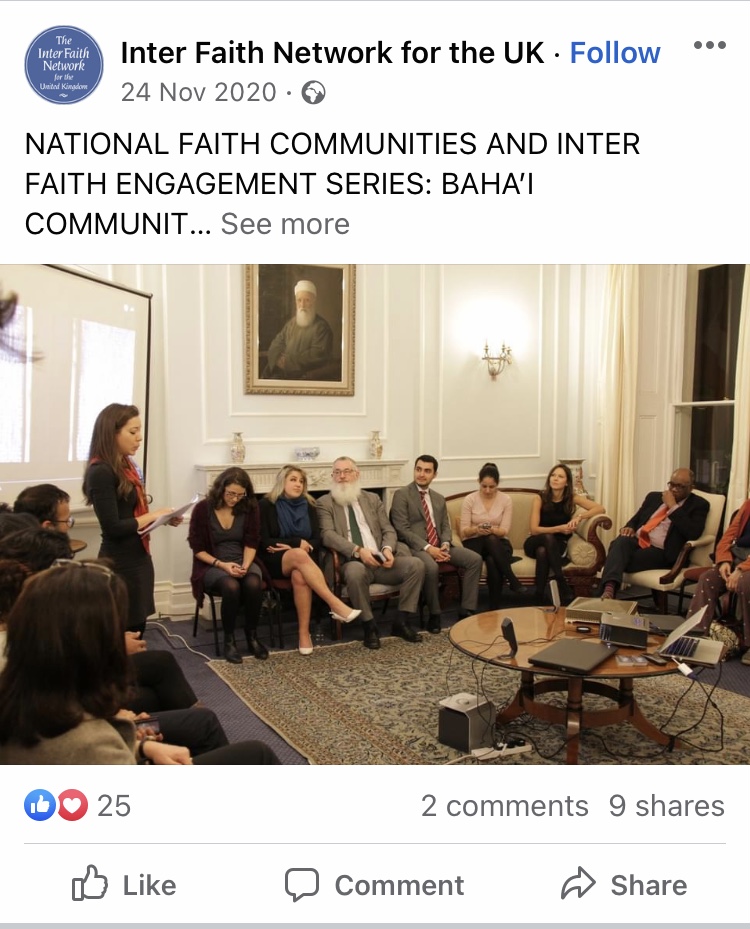This screenshot has height=929, width=750.
Task: Click the Comment text label
Action: click(399, 885)
